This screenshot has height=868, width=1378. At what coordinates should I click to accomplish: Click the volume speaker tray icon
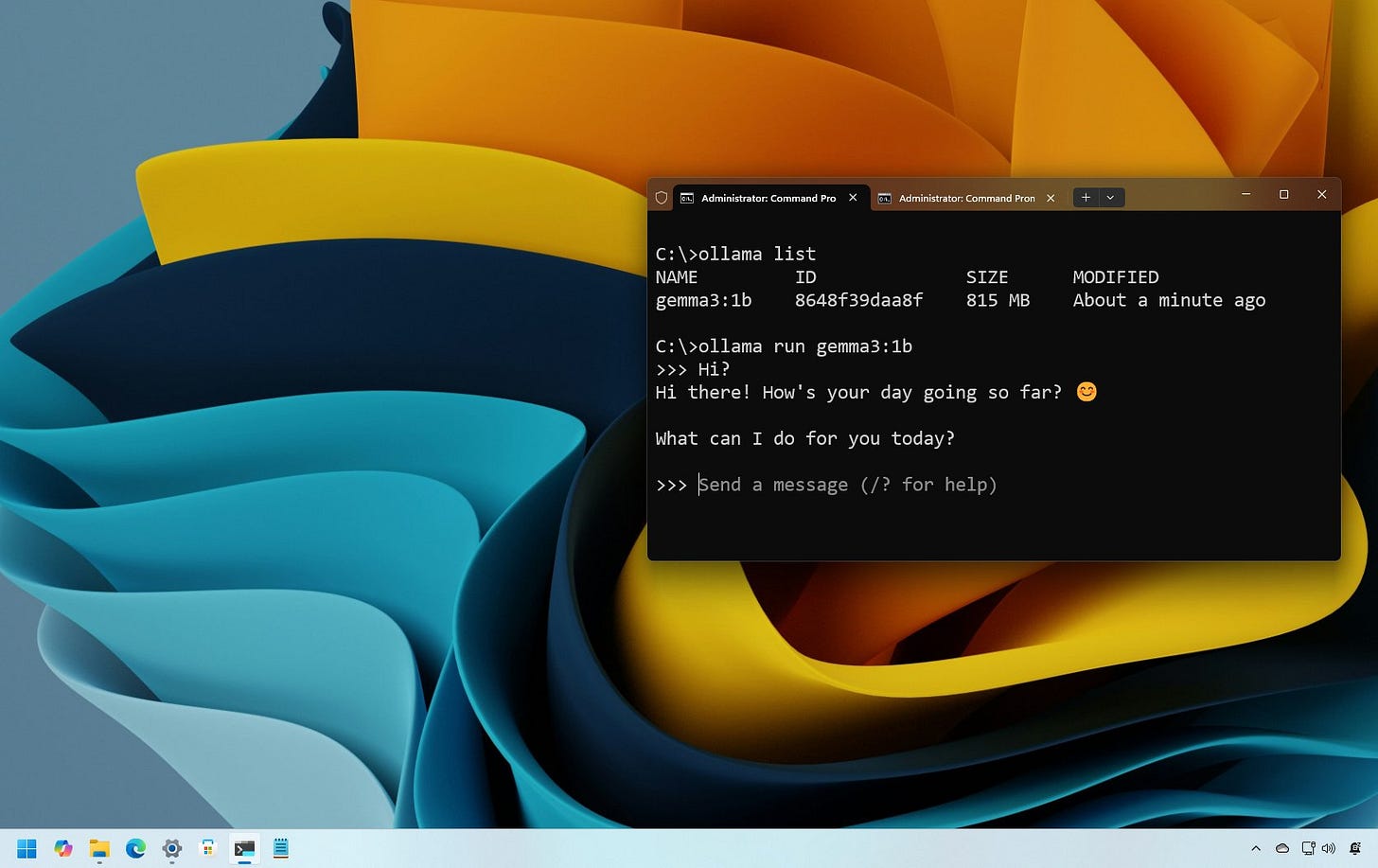click(x=1329, y=849)
